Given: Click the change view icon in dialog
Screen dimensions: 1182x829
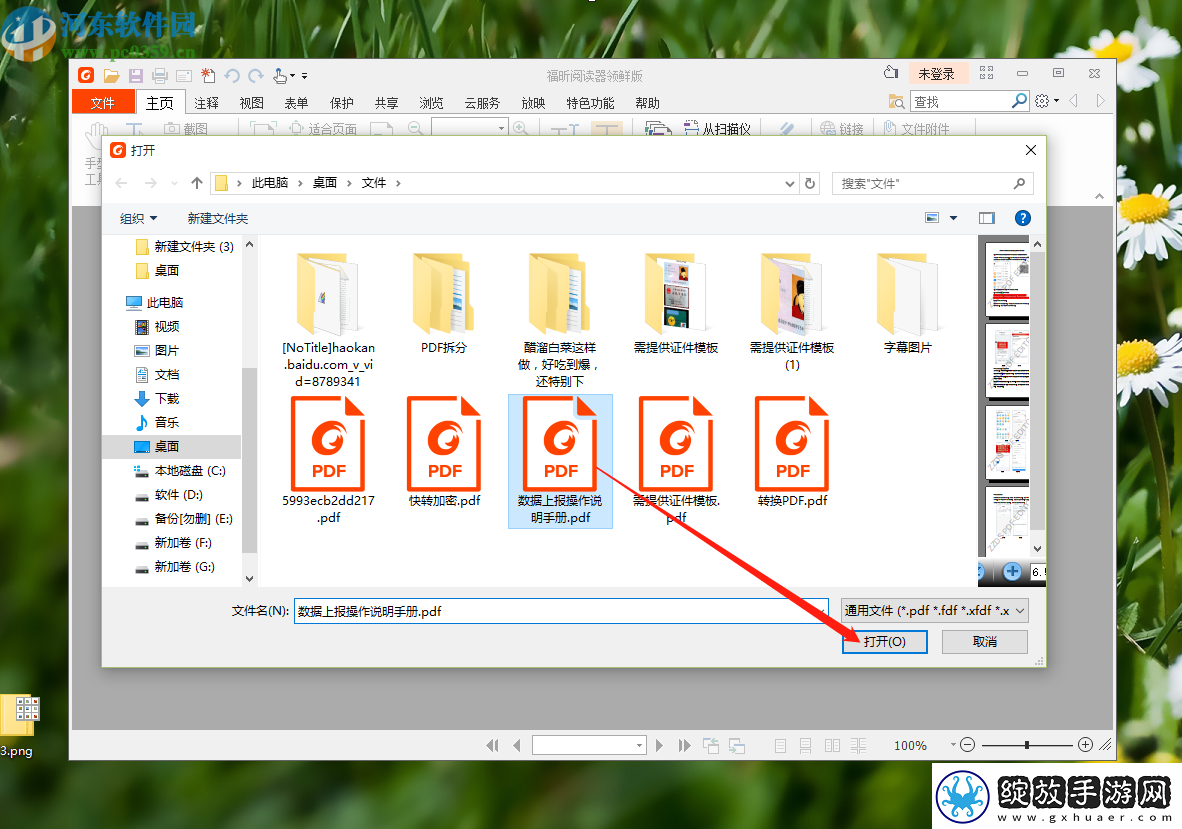Looking at the screenshot, I should (932, 218).
